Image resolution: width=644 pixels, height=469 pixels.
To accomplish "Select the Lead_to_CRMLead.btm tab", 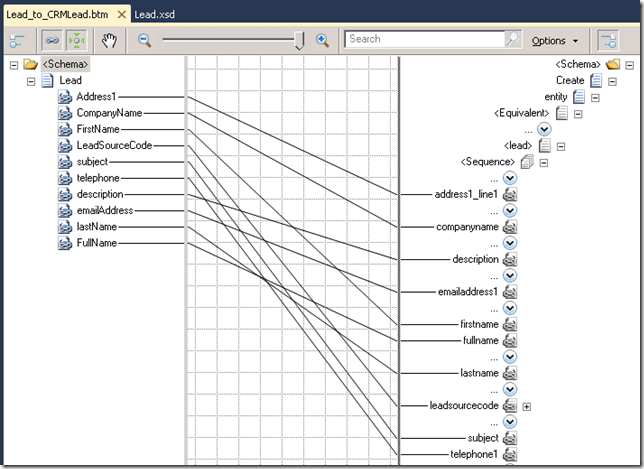I will click(58, 15).
